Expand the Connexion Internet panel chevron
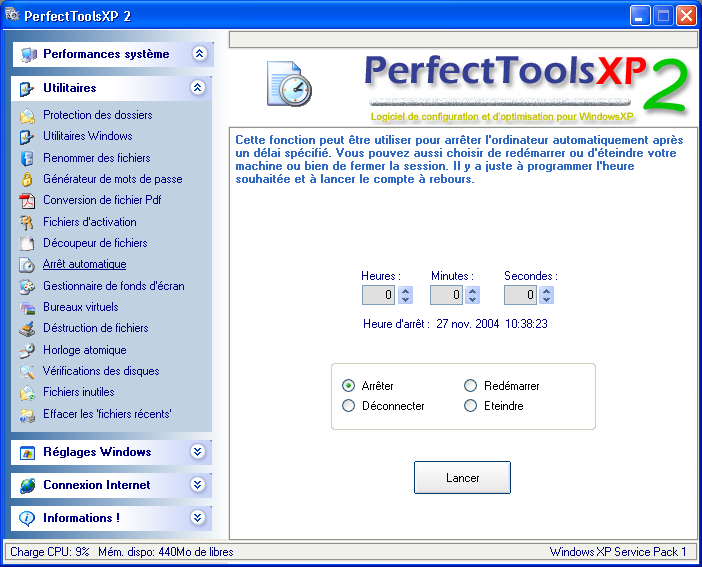The image size is (702, 567). click(x=197, y=484)
